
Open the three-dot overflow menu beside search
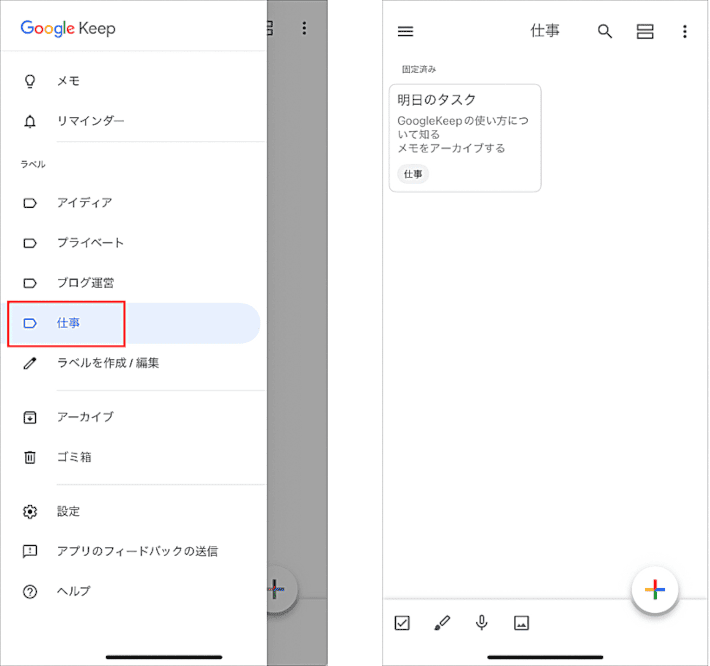point(685,31)
